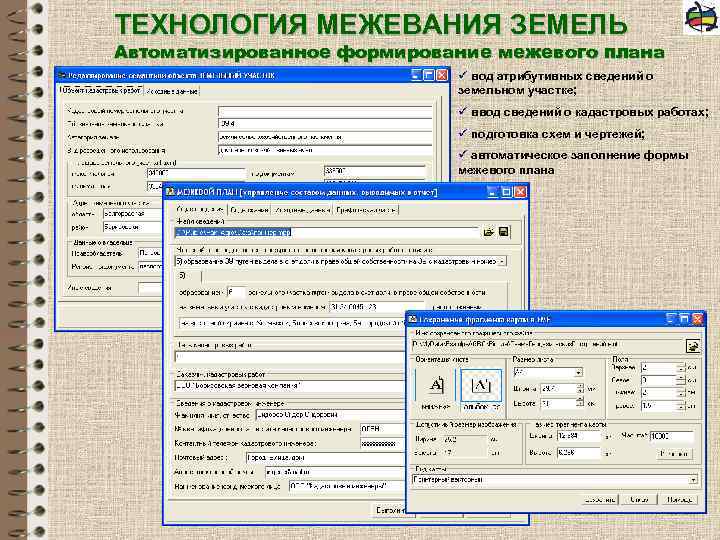Click the colorful logo in the slide corner
The width and height of the screenshot is (720, 540).
[x=701, y=17]
